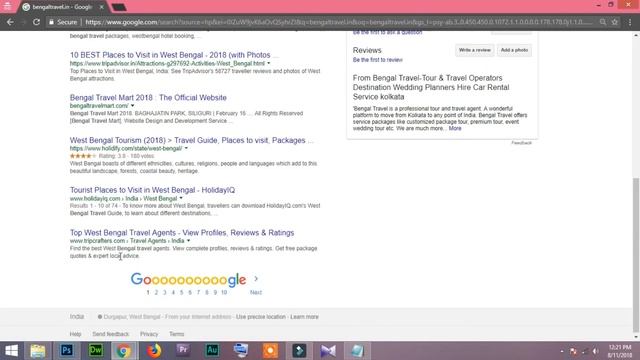Open the 'West Bengal Tourism (2018)' result
The image size is (640, 360).
[x=192, y=140]
